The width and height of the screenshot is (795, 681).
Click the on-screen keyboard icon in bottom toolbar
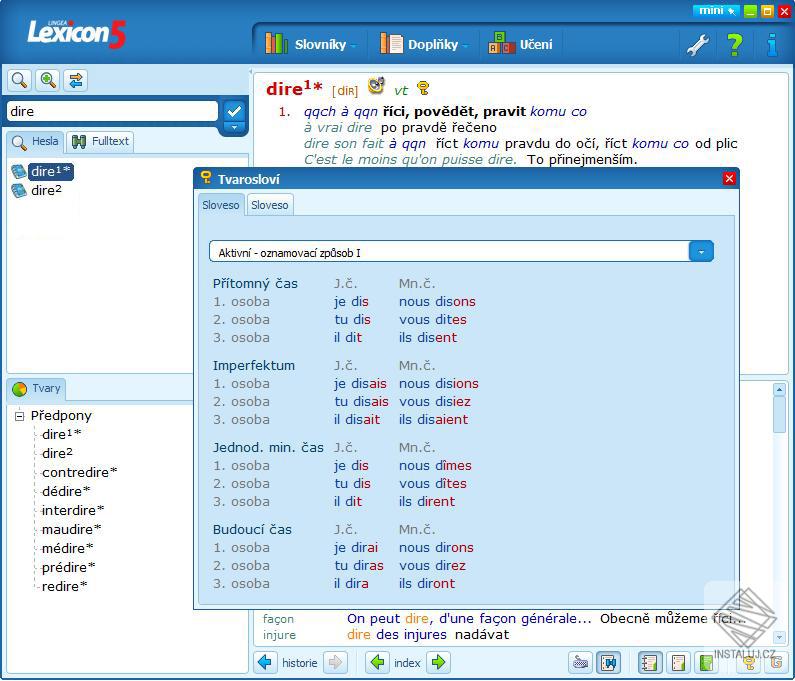tap(581, 662)
